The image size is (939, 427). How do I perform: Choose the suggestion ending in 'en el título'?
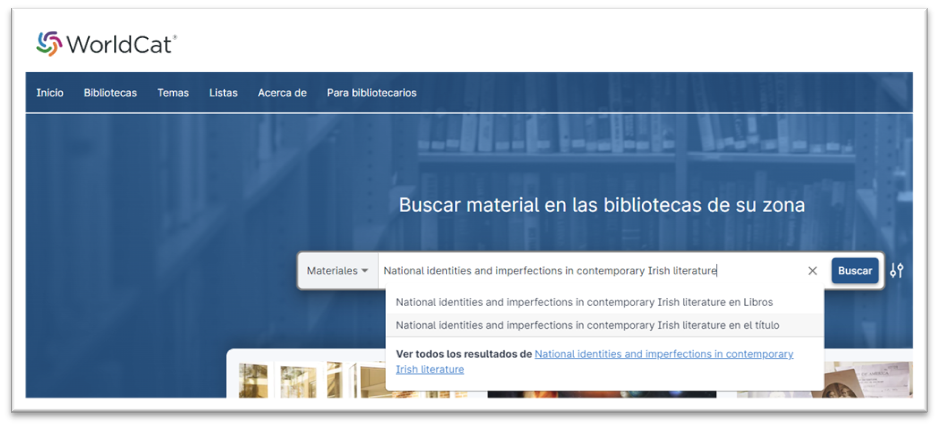tap(587, 325)
